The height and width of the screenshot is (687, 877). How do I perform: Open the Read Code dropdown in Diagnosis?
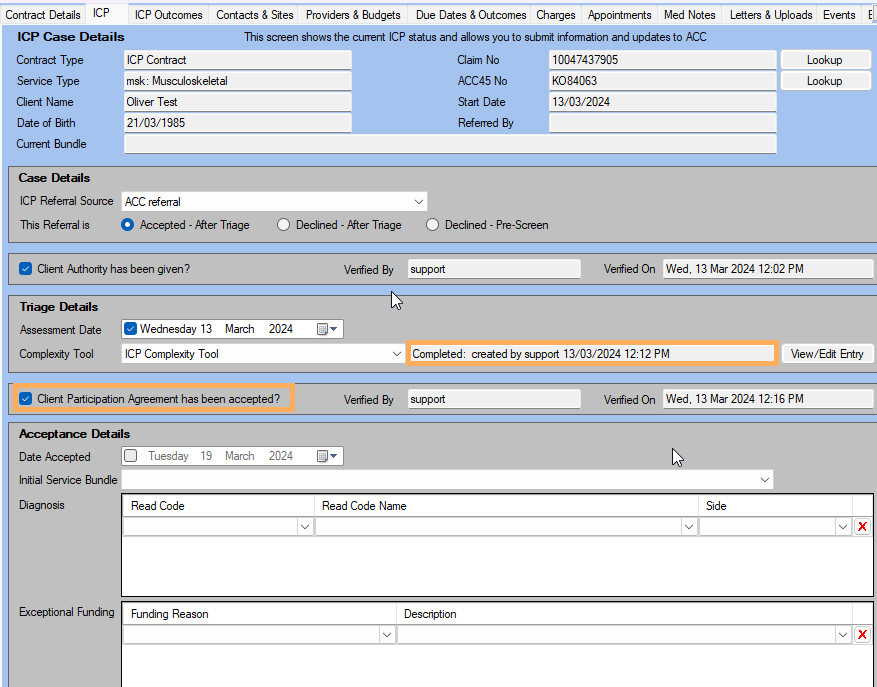304,527
